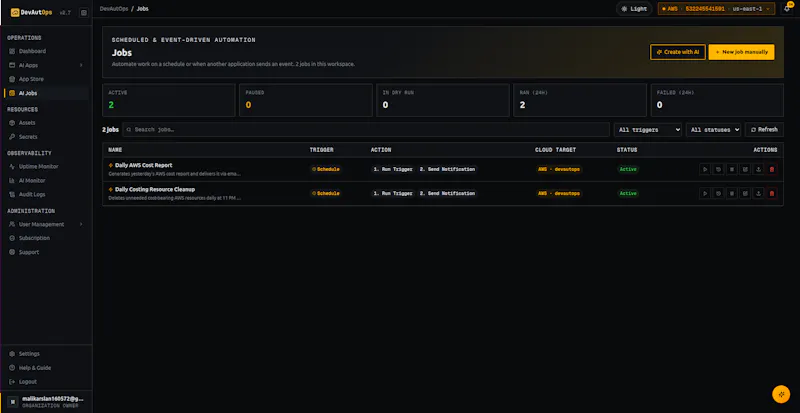
Task: Click the user email at sidebar bottom
Action: [x=53, y=399]
